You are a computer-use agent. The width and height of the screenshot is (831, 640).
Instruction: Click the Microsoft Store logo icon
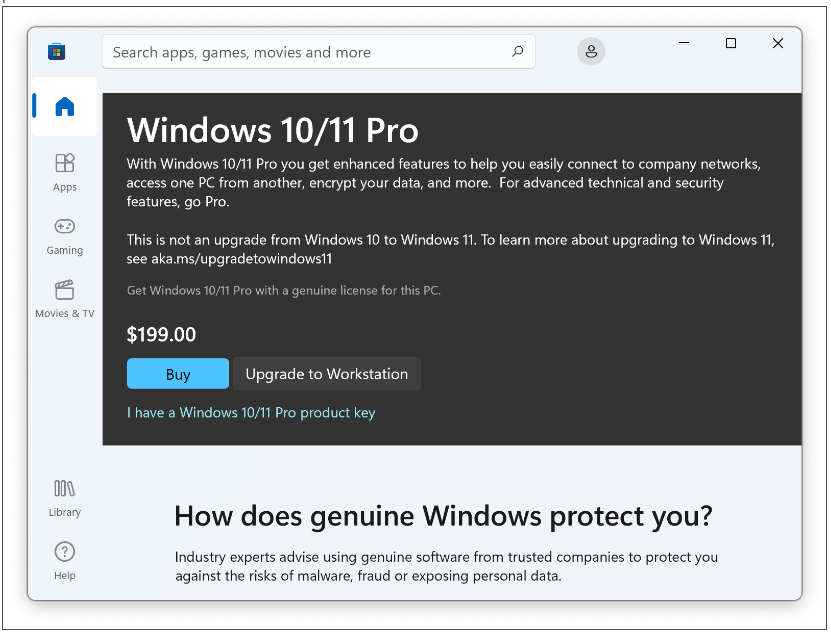pos(57,52)
